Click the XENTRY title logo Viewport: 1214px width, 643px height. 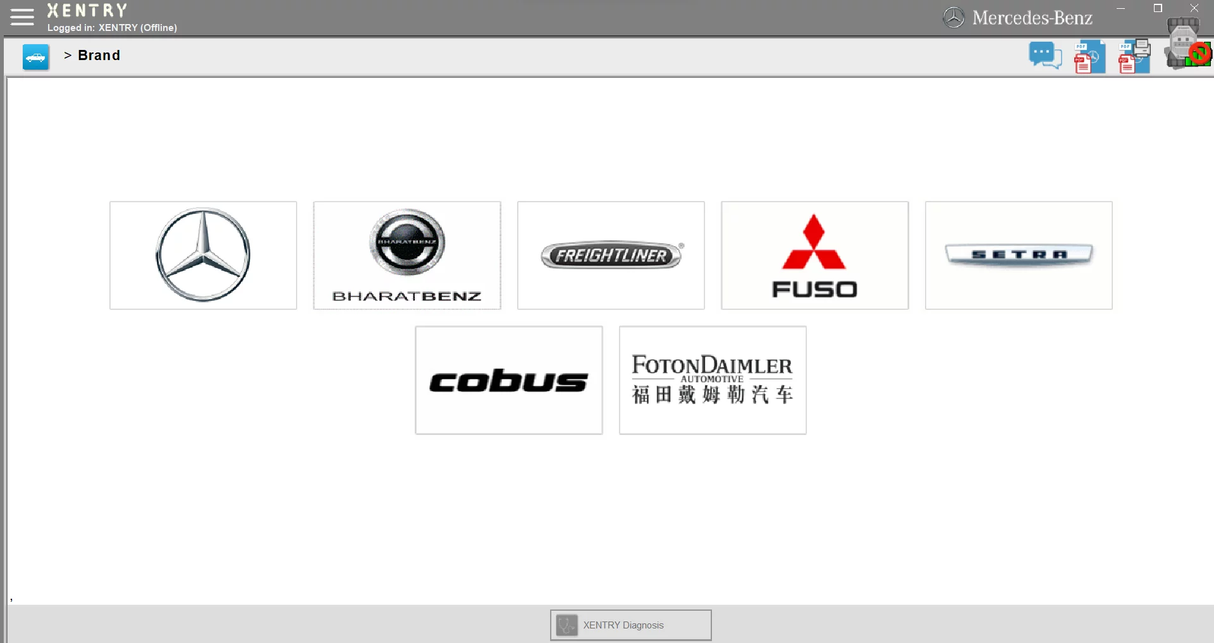[87, 10]
